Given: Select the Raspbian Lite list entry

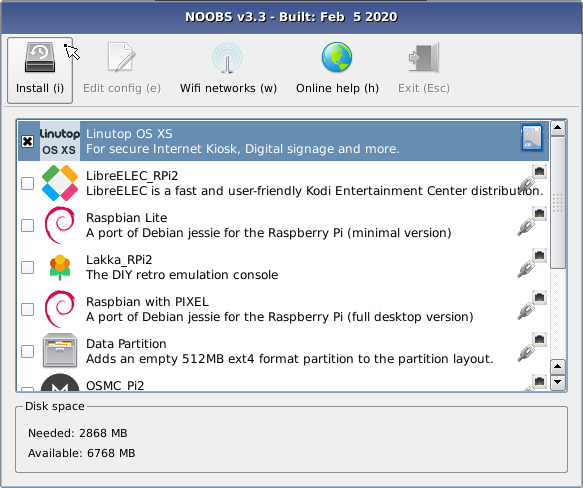Looking at the screenshot, I should click(x=283, y=225).
